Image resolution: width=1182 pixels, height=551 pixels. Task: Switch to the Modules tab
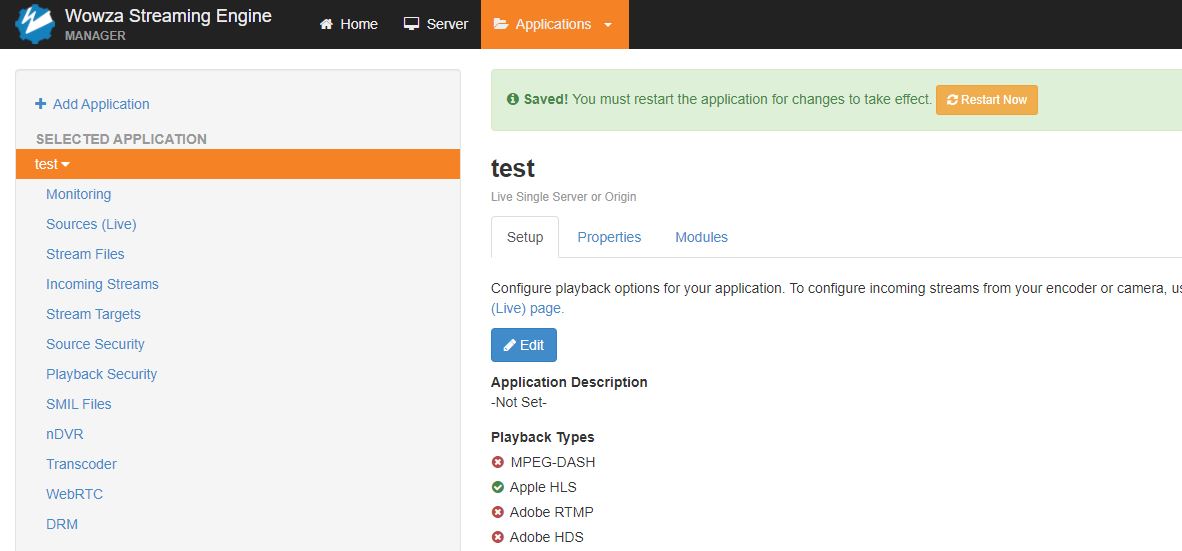701,237
